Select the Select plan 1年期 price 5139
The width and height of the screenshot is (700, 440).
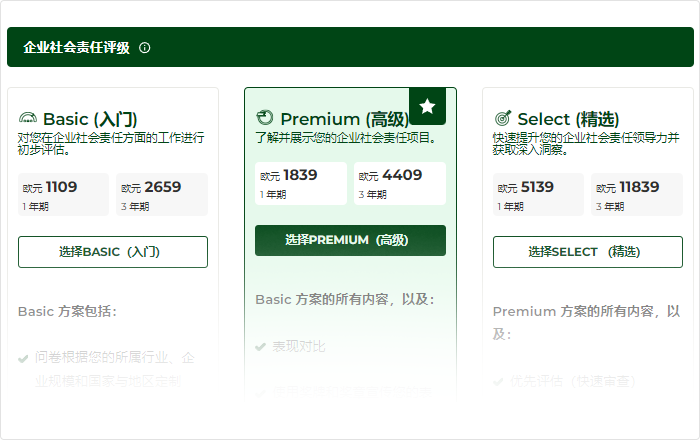tap(538, 194)
